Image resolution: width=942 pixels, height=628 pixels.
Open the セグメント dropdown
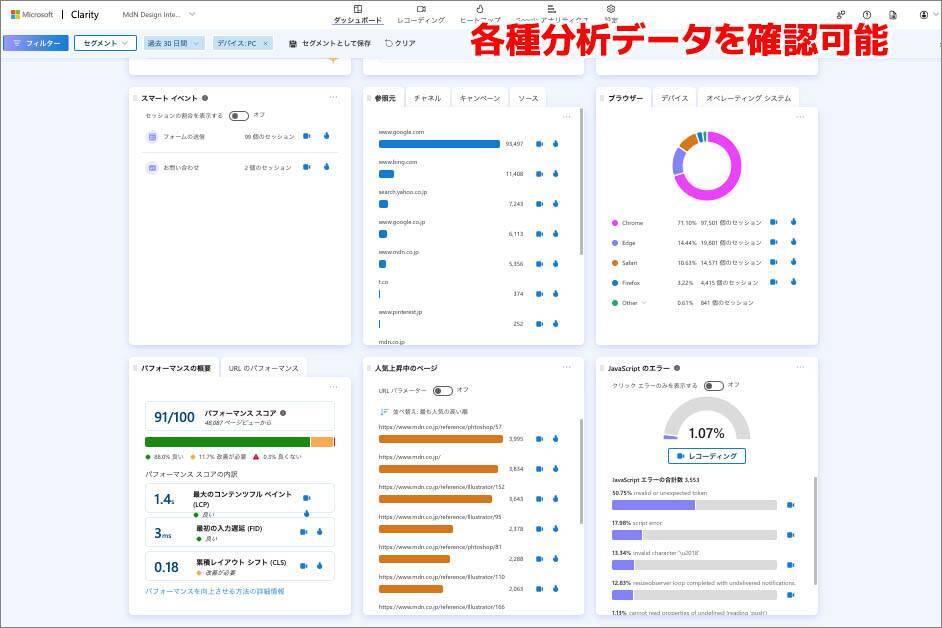tap(104, 43)
